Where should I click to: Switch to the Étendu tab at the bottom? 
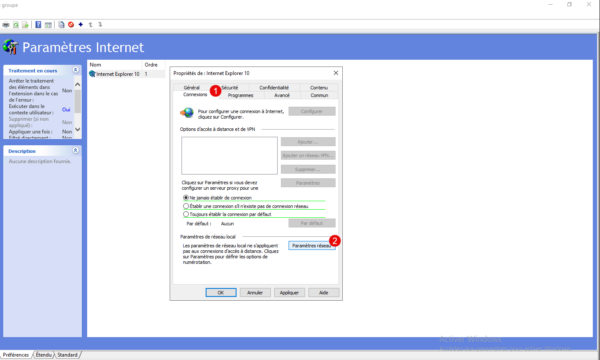[x=44, y=355]
